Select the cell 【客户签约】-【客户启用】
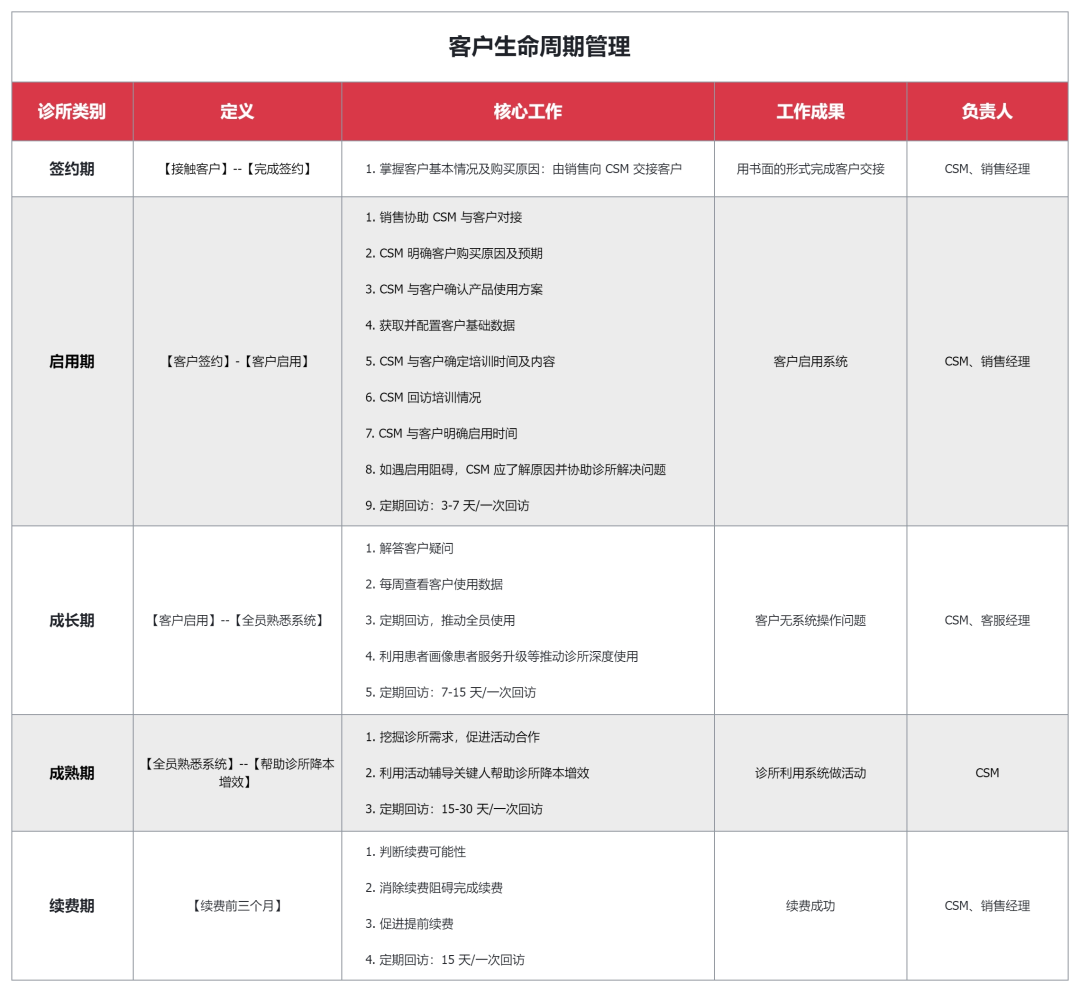The image size is (1080, 992). point(237,361)
